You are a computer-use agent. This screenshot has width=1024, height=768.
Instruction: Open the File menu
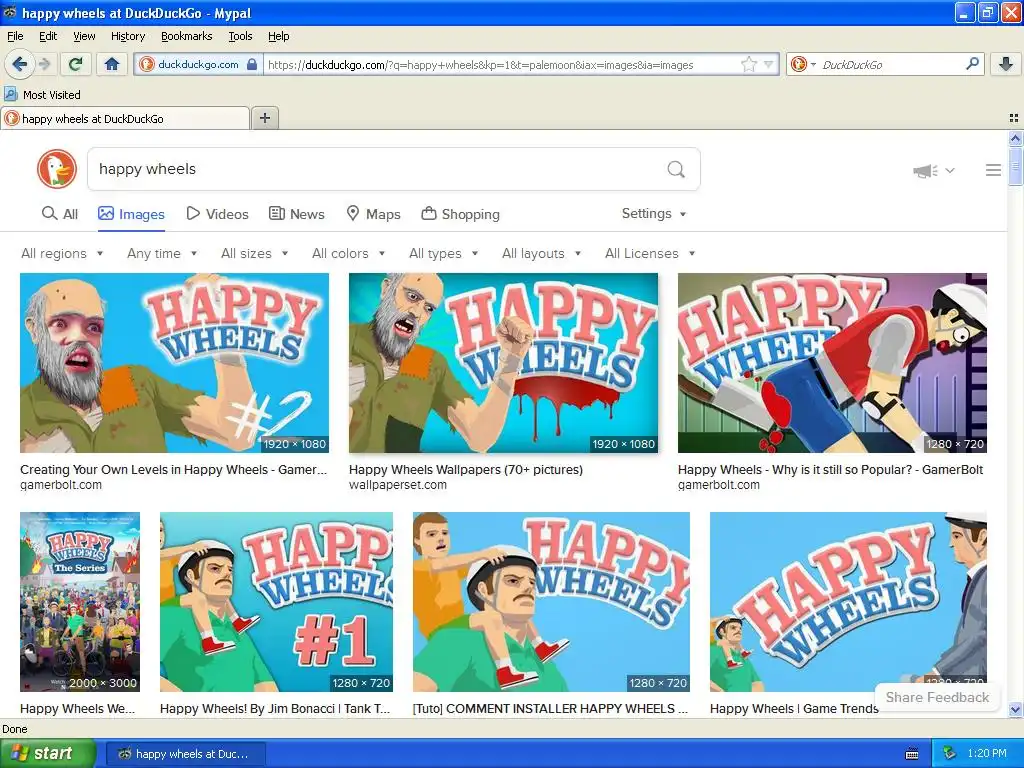click(x=15, y=36)
